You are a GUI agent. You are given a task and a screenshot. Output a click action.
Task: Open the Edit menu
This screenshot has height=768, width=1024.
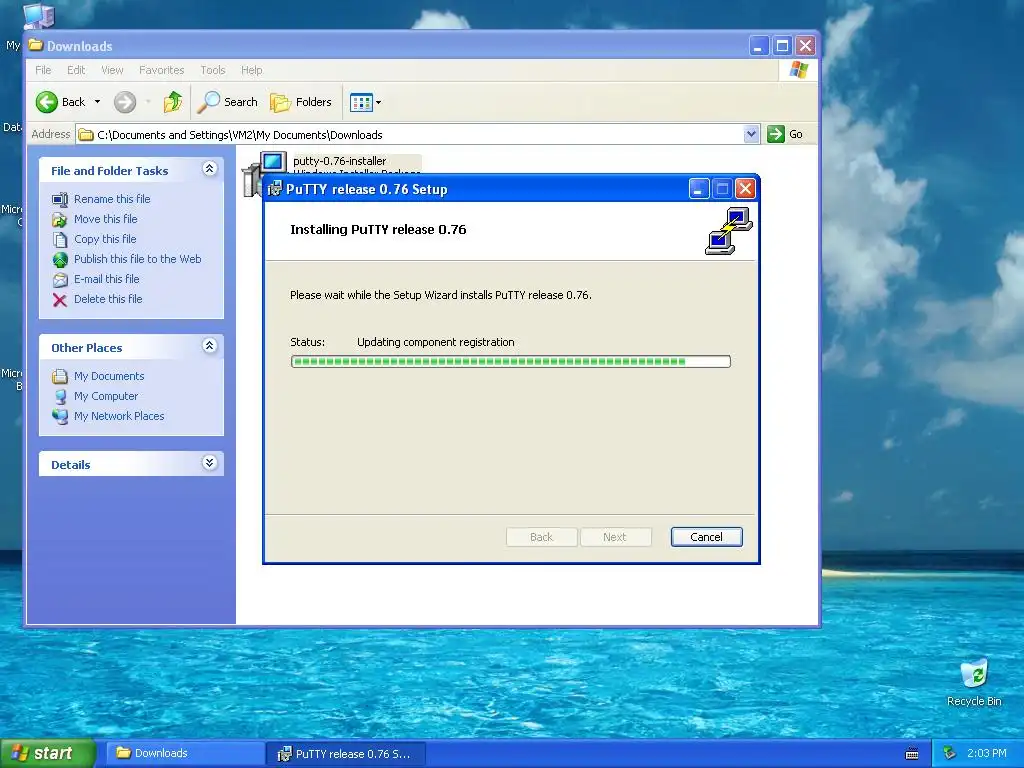pos(76,70)
